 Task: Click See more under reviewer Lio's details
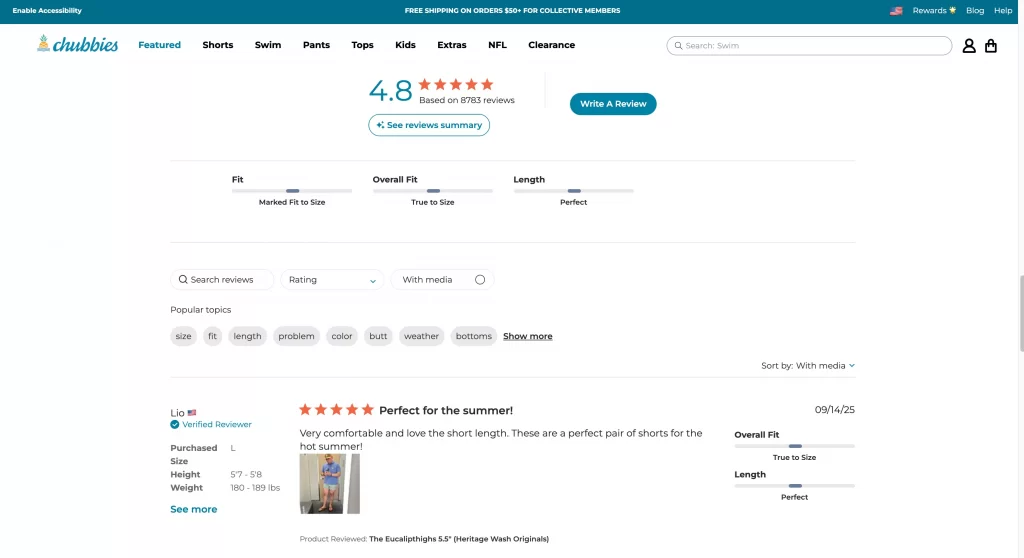pos(193,509)
